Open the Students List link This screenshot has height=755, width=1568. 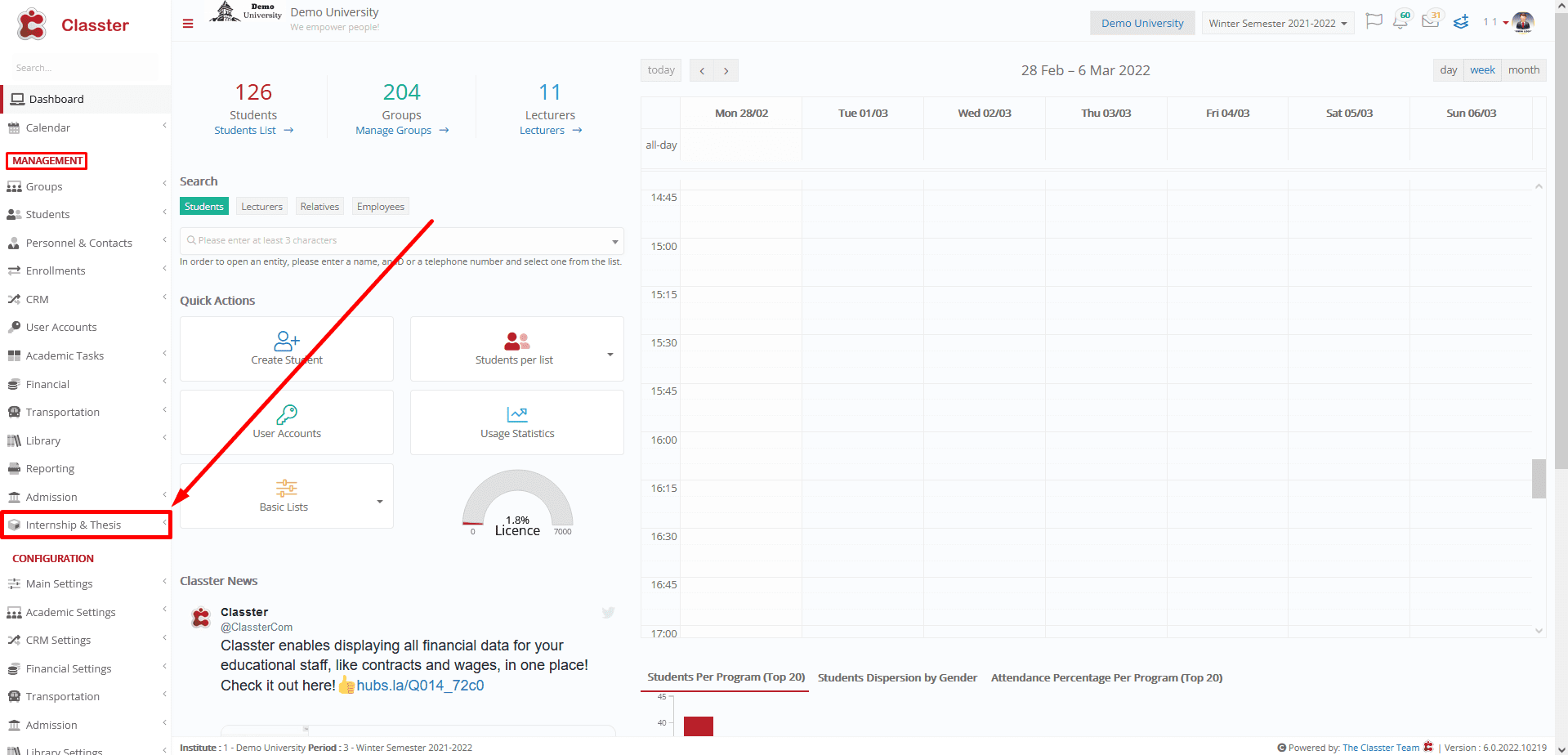coord(253,130)
